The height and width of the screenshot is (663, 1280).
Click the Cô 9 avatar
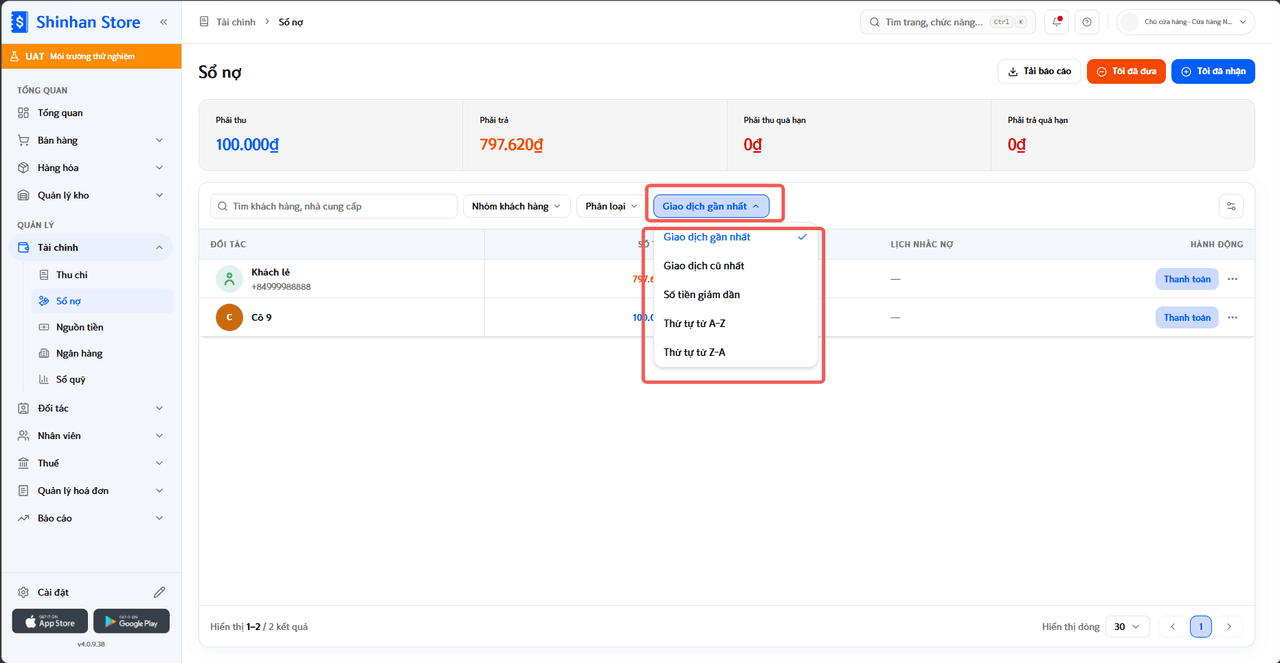229,317
